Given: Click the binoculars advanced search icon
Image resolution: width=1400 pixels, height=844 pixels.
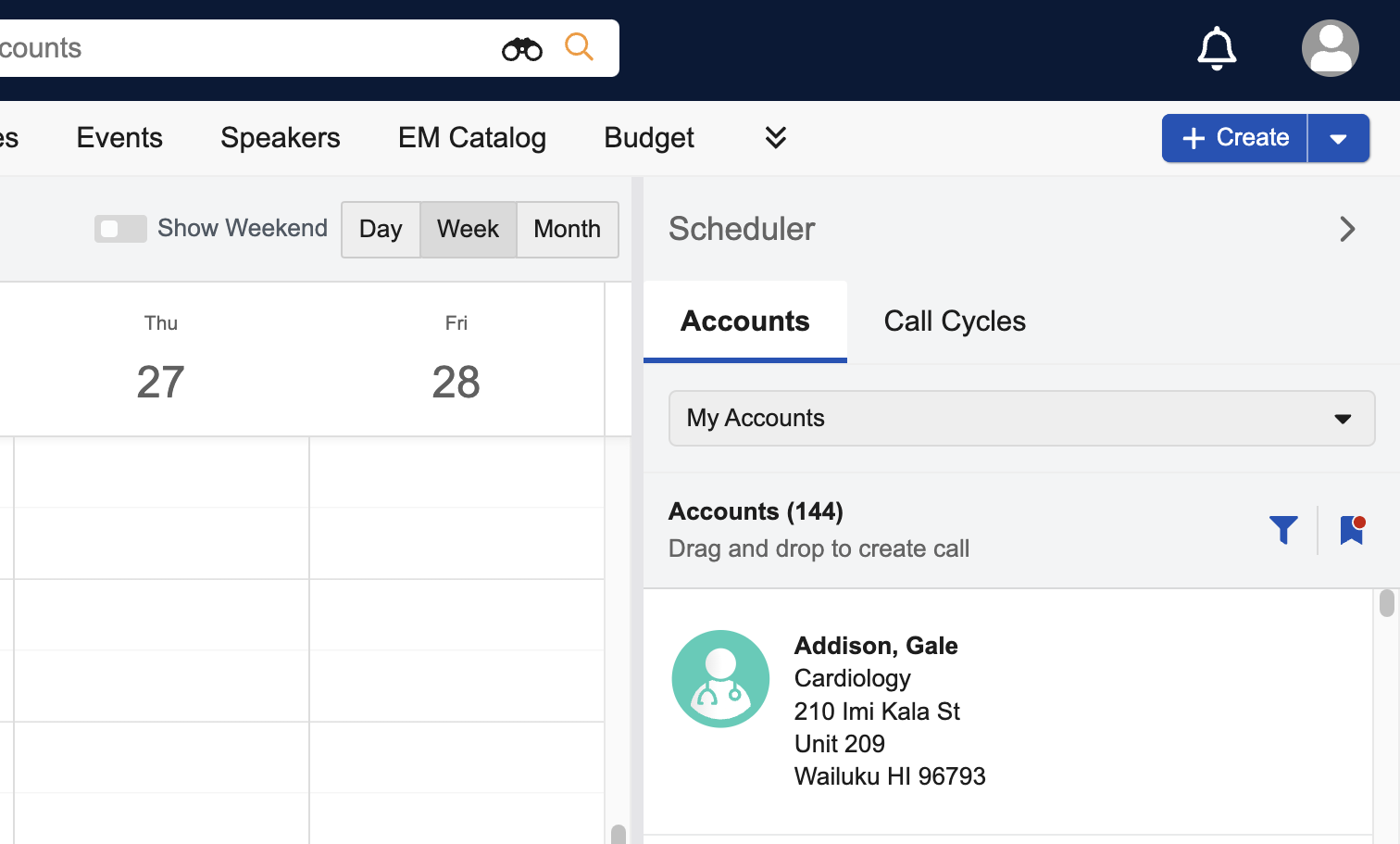Looking at the screenshot, I should [521, 49].
